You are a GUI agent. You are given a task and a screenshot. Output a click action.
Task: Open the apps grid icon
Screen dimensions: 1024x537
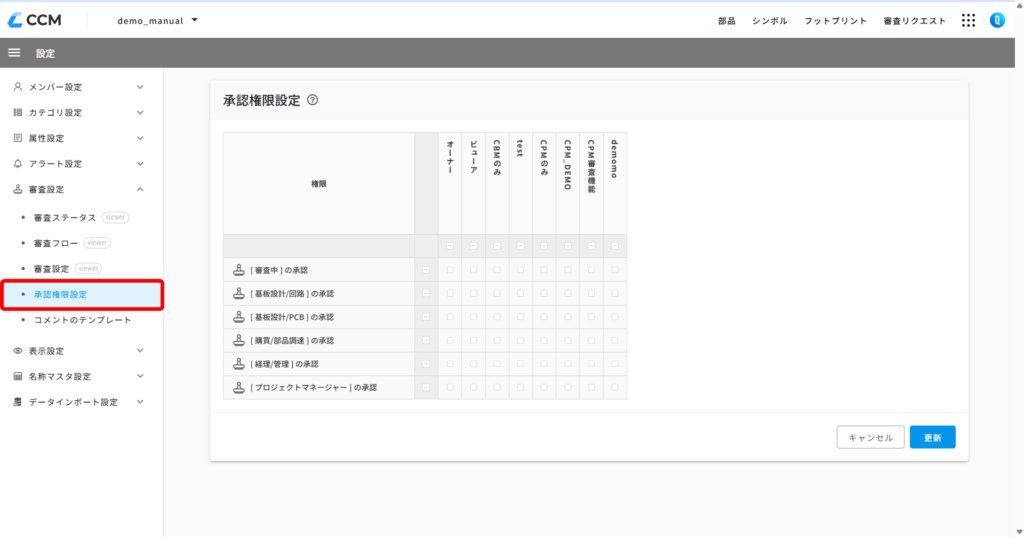(x=968, y=20)
